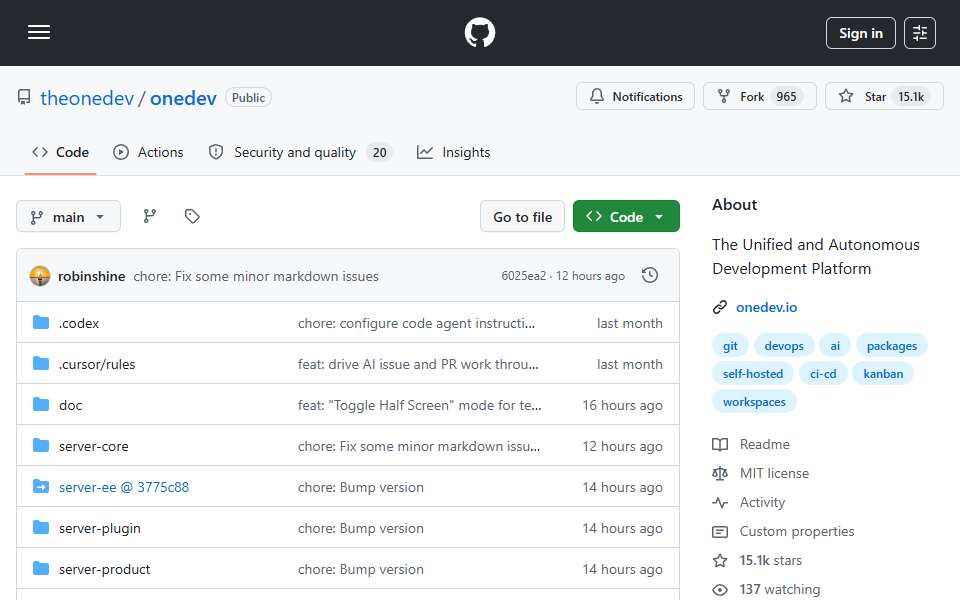Image resolution: width=960 pixels, height=600 pixels.
Task: Open the .codex folder
Action: pos(79,323)
